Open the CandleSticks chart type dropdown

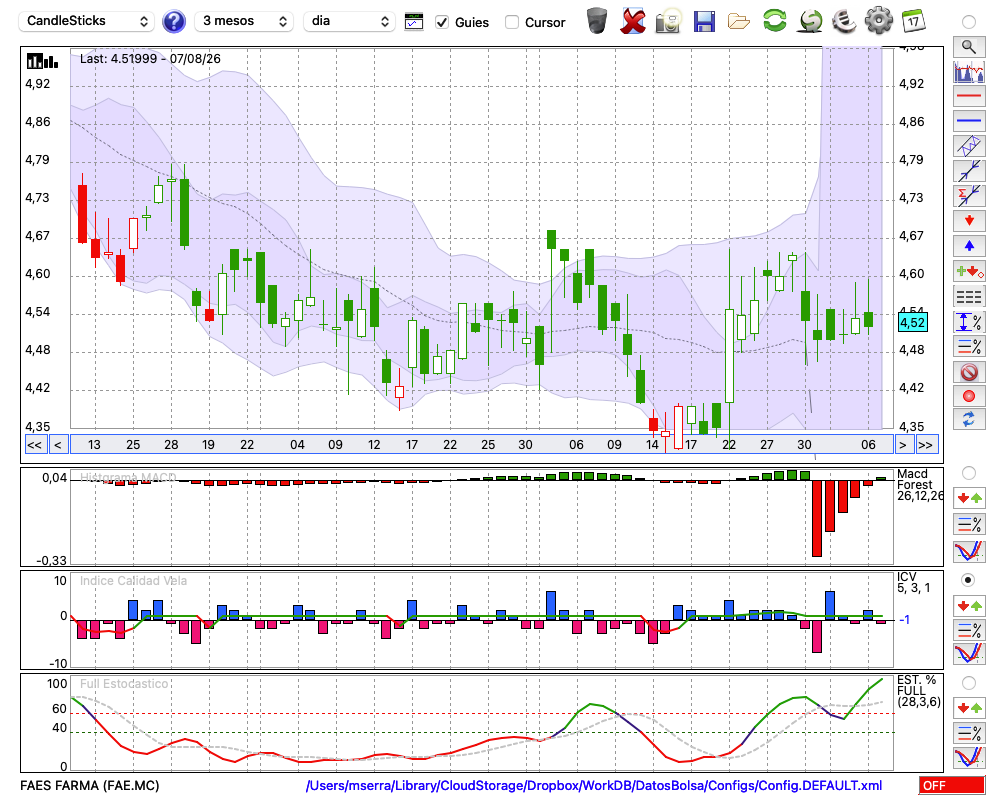click(87, 21)
